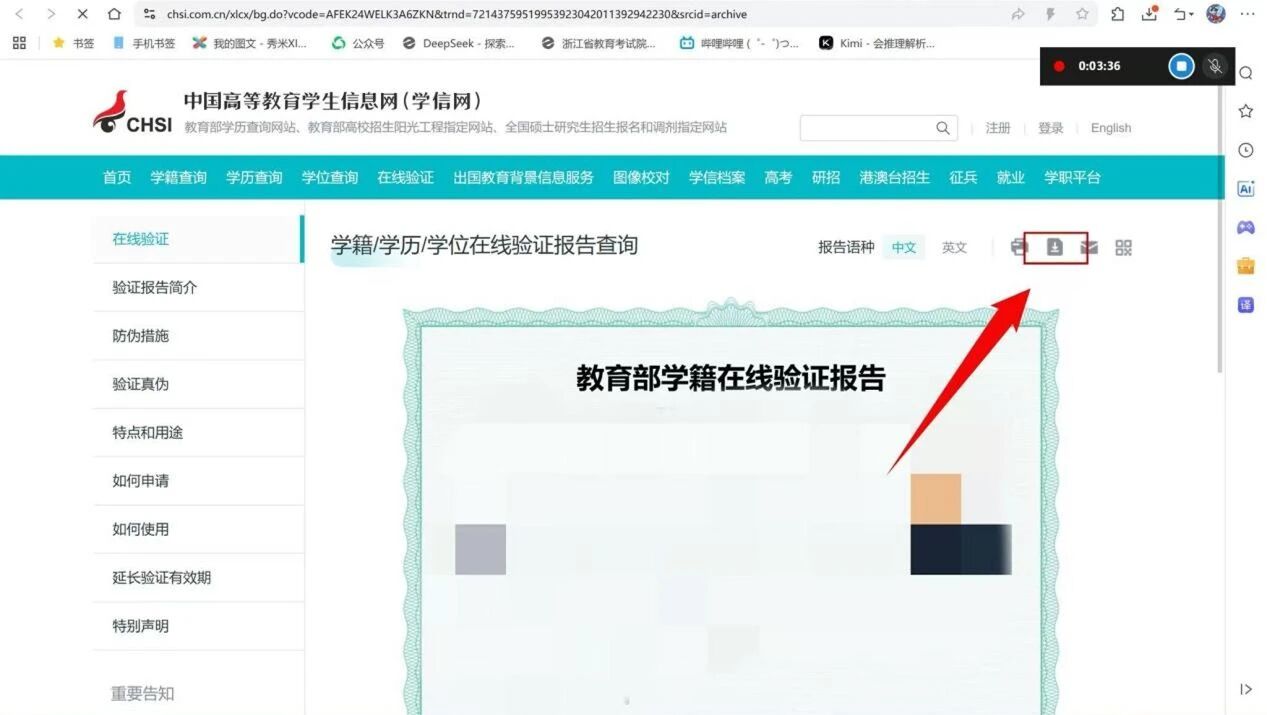Viewport: 1267px width, 715px height.
Task: Download the verification report file
Action: point(1054,247)
